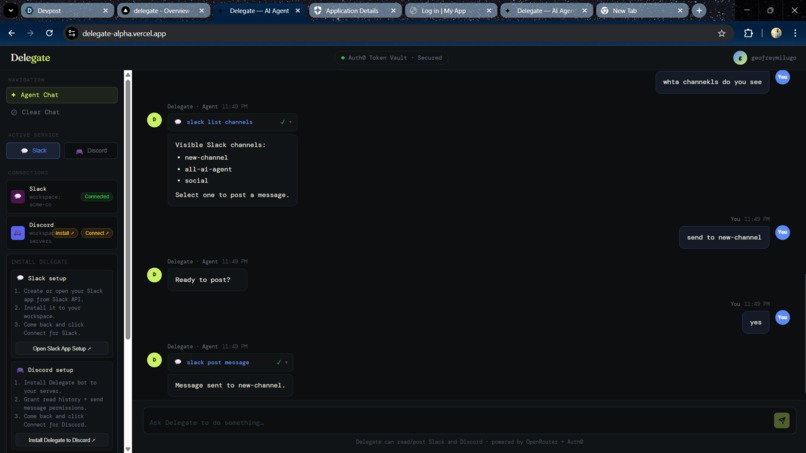Image resolution: width=806 pixels, height=453 pixels.
Task: Reload the page with refresh icon
Action: tap(49, 33)
